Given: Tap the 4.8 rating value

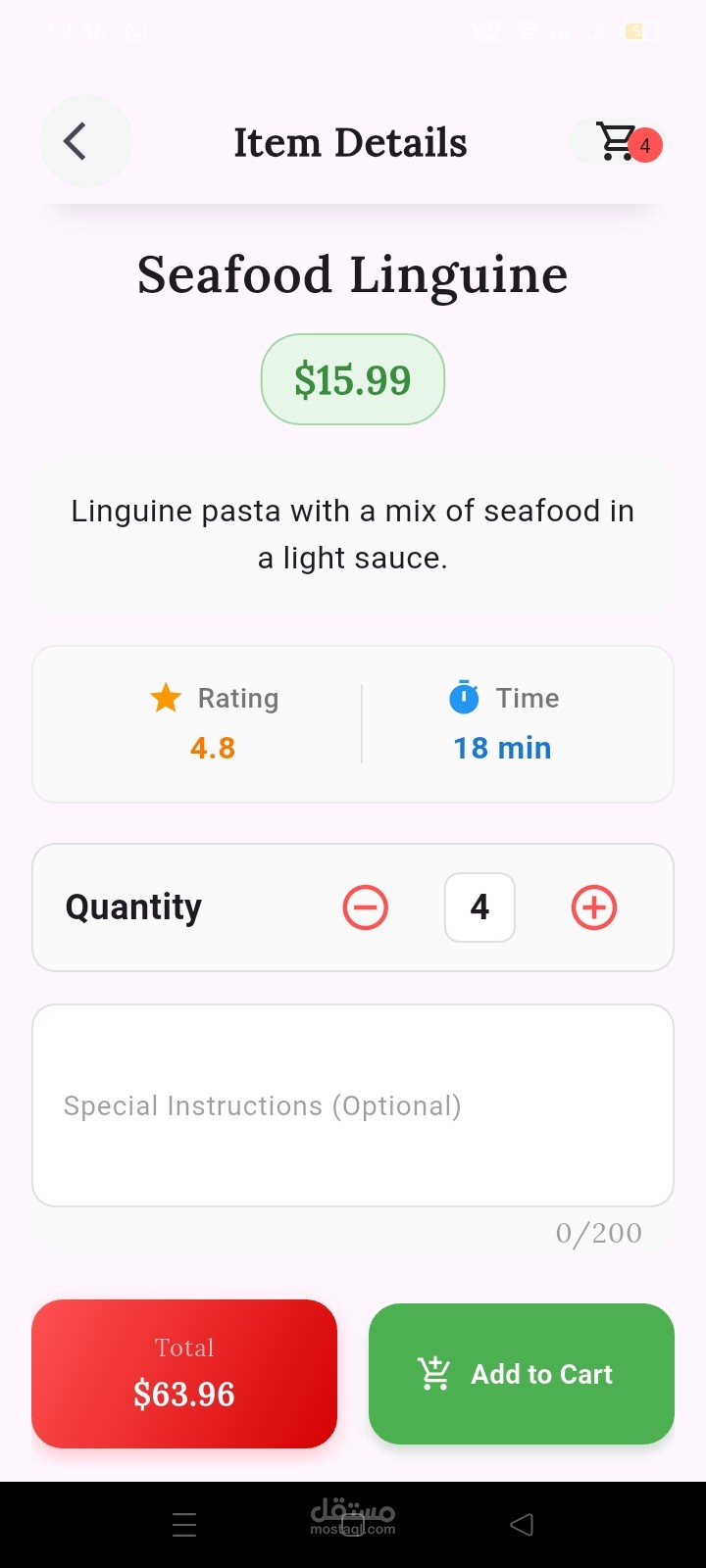Looking at the screenshot, I should point(213,749).
